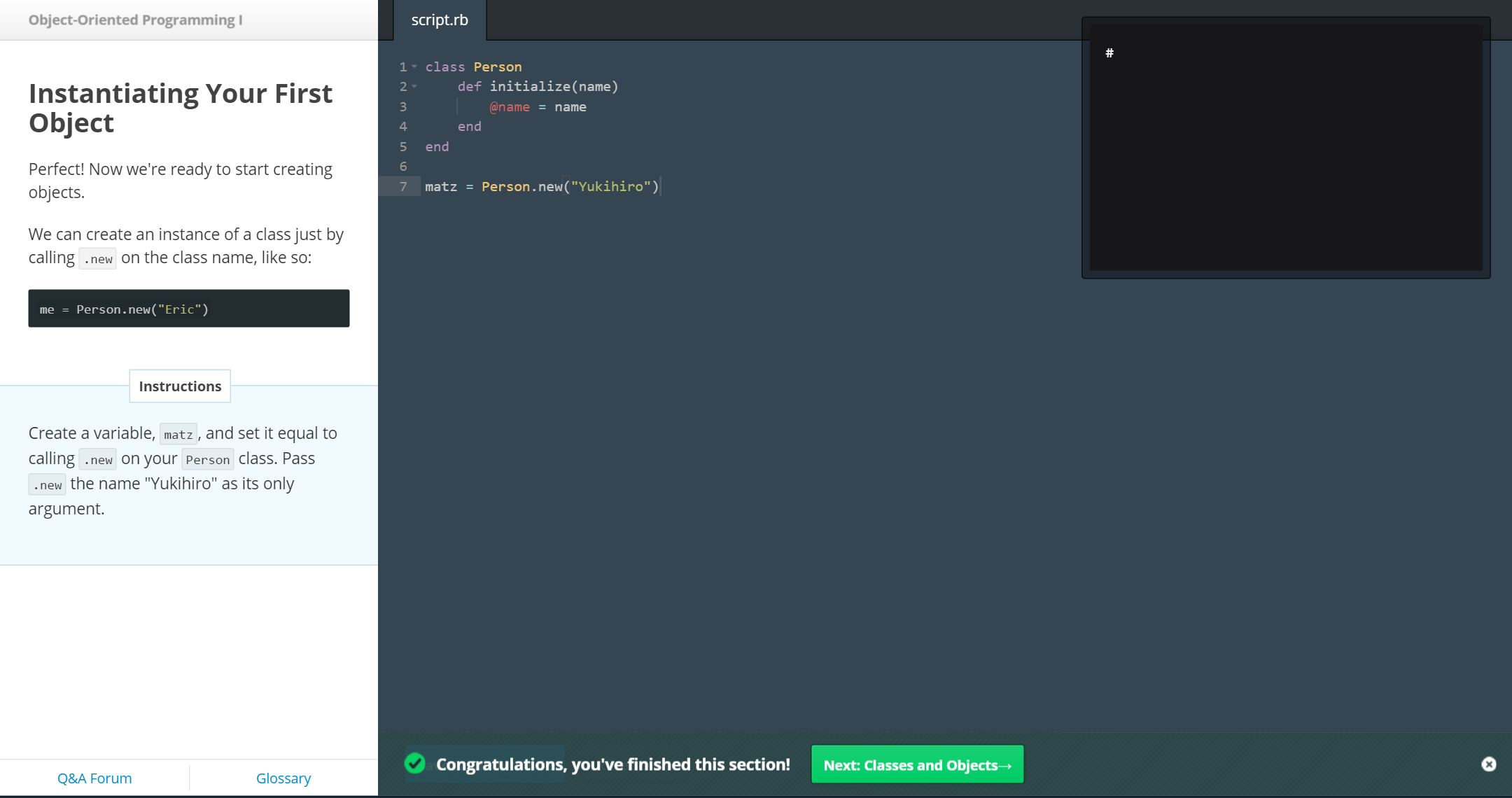
Task: Click the hash symbol in the console
Action: pos(1109,53)
